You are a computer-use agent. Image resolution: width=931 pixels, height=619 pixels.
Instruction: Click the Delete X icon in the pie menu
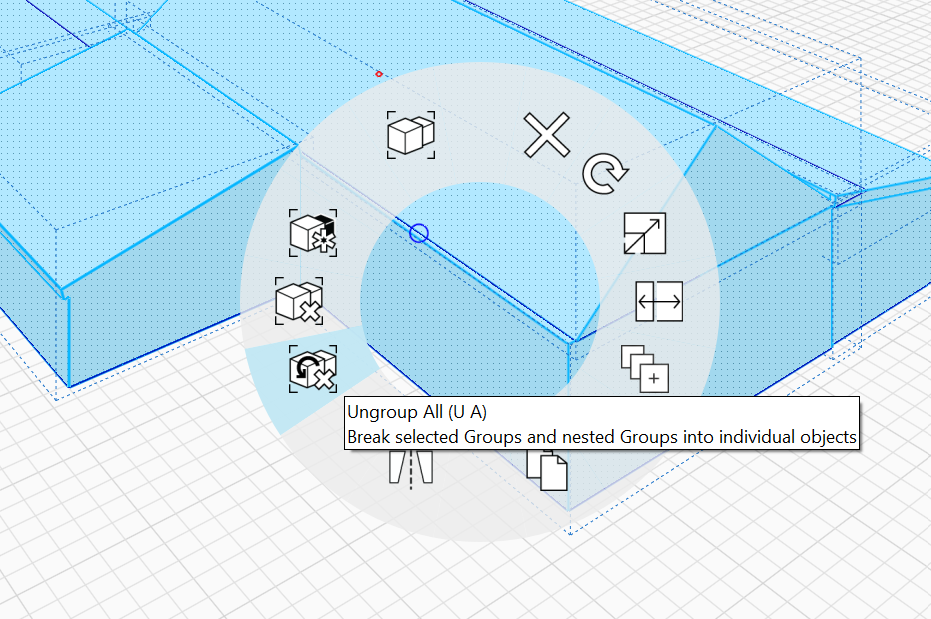[546, 136]
